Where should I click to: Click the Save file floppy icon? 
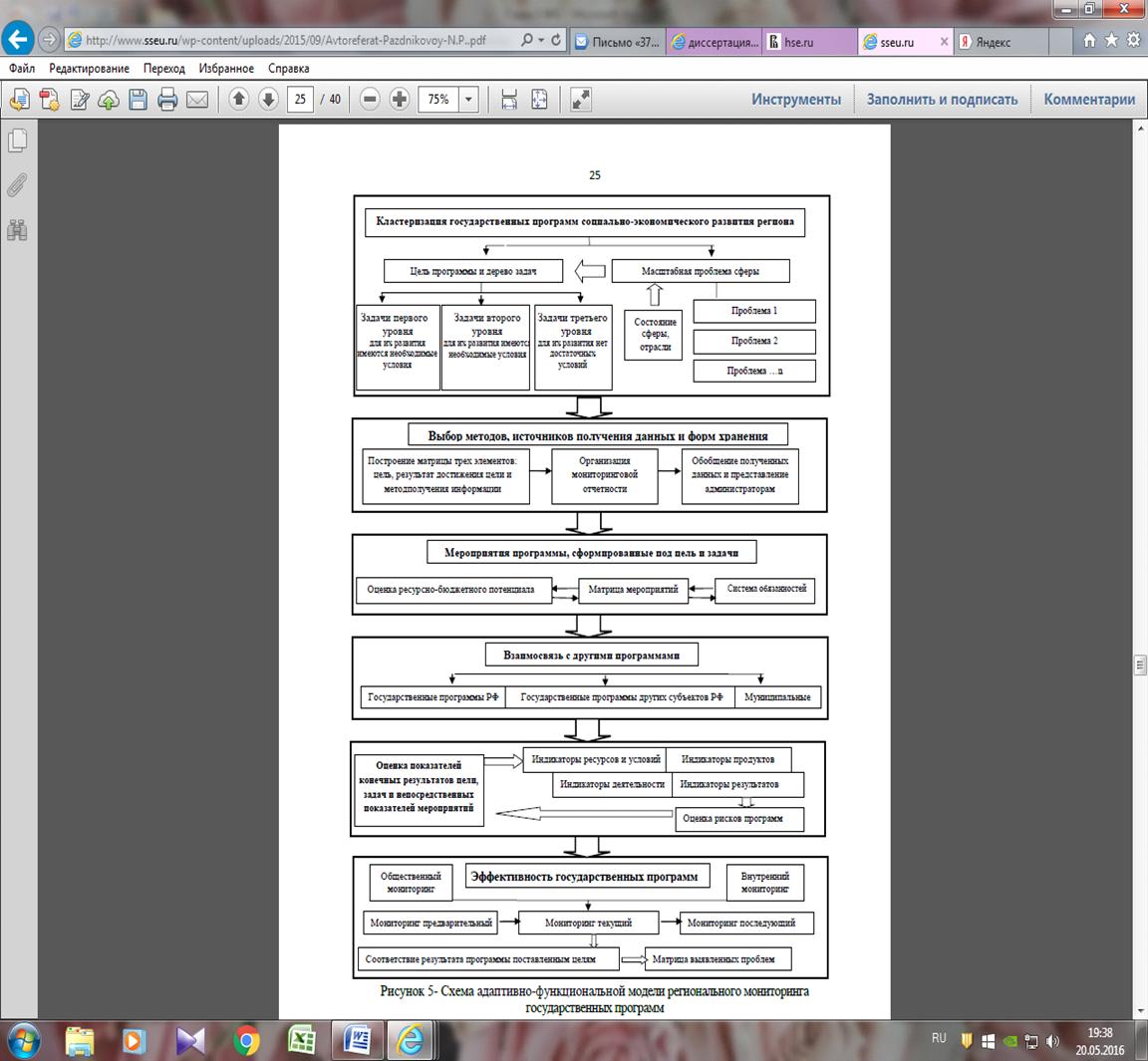pyautogui.click(x=138, y=100)
